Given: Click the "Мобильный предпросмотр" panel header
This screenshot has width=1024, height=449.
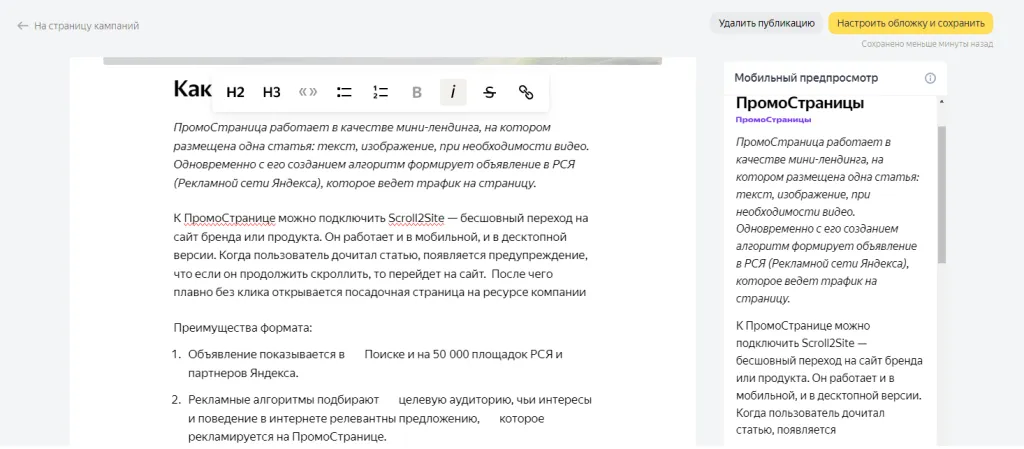Looking at the screenshot, I should click(x=835, y=78).
